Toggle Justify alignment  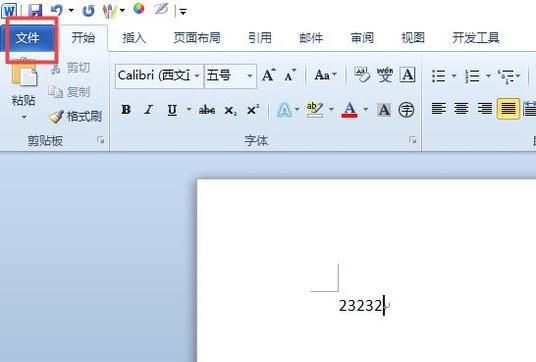[x=508, y=108]
